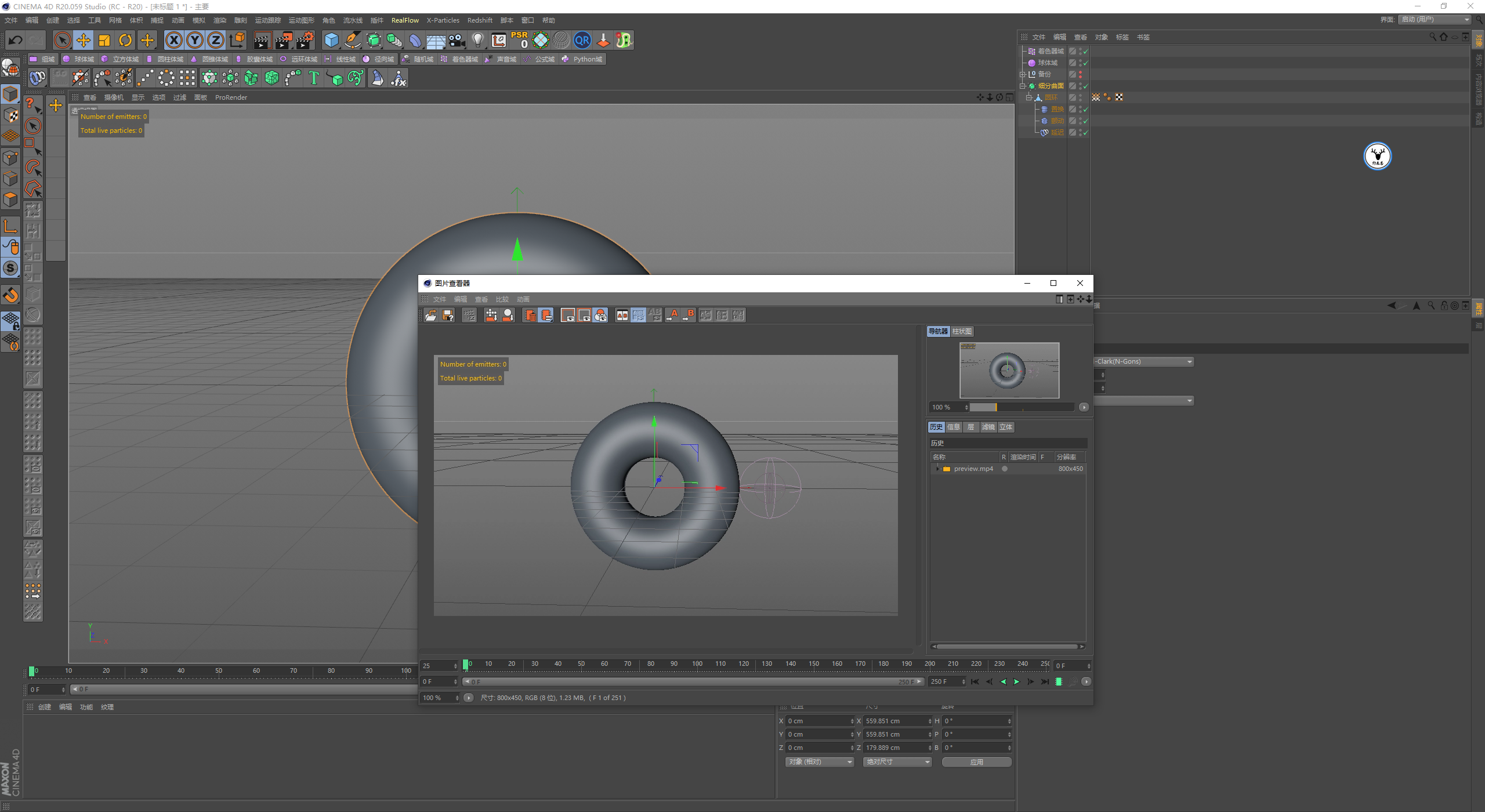Click the 应用 apply button
The height and width of the screenshot is (812, 1485).
pyautogui.click(x=976, y=762)
